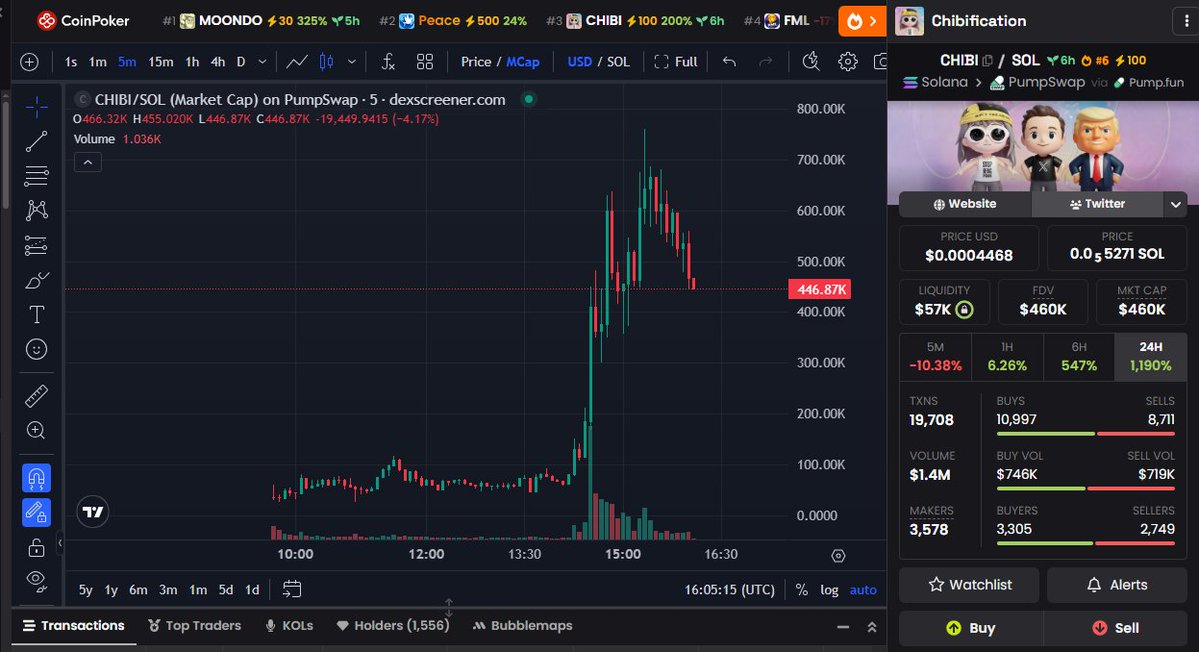This screenshot has width=1199, height=652.
Task: Switch chart denomination to SOL
Action: pyautogui.click(x=619, y=62)
